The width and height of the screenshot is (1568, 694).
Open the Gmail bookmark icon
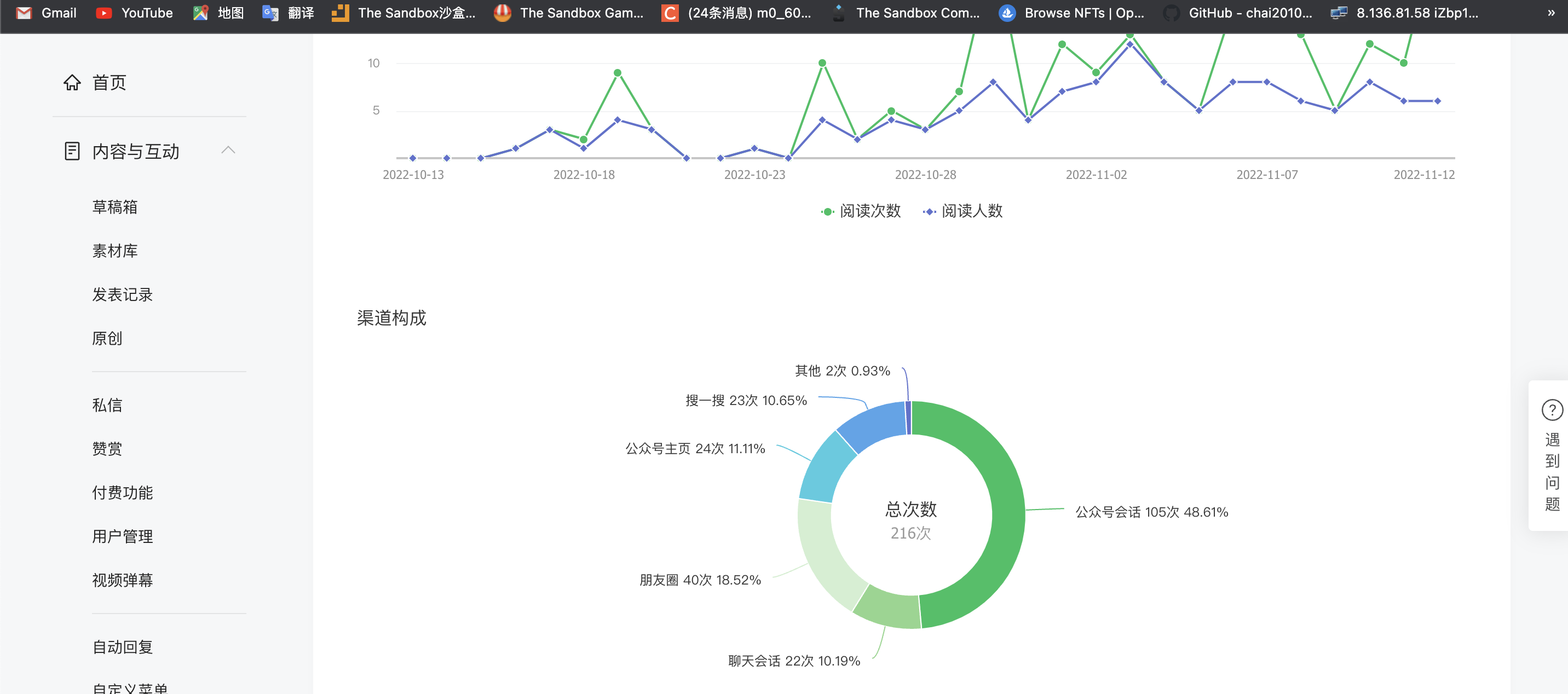[x=24, y=13]
